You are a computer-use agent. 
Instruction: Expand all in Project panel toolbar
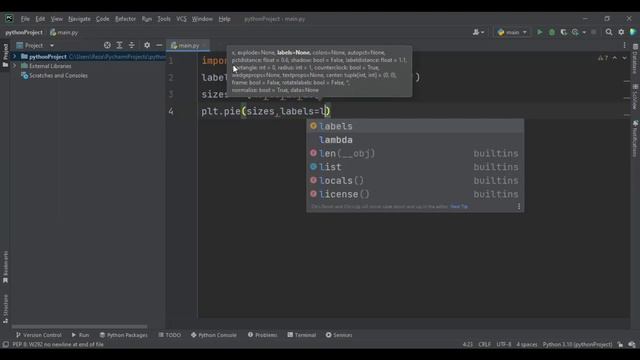[119, 45]
